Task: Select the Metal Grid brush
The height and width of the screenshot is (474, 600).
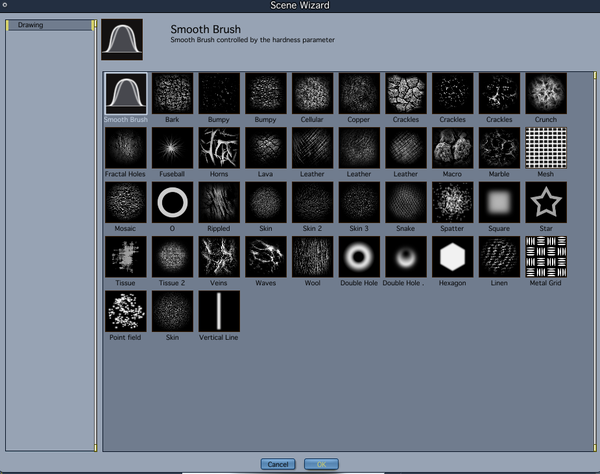Action: click(x=546, y=257)
